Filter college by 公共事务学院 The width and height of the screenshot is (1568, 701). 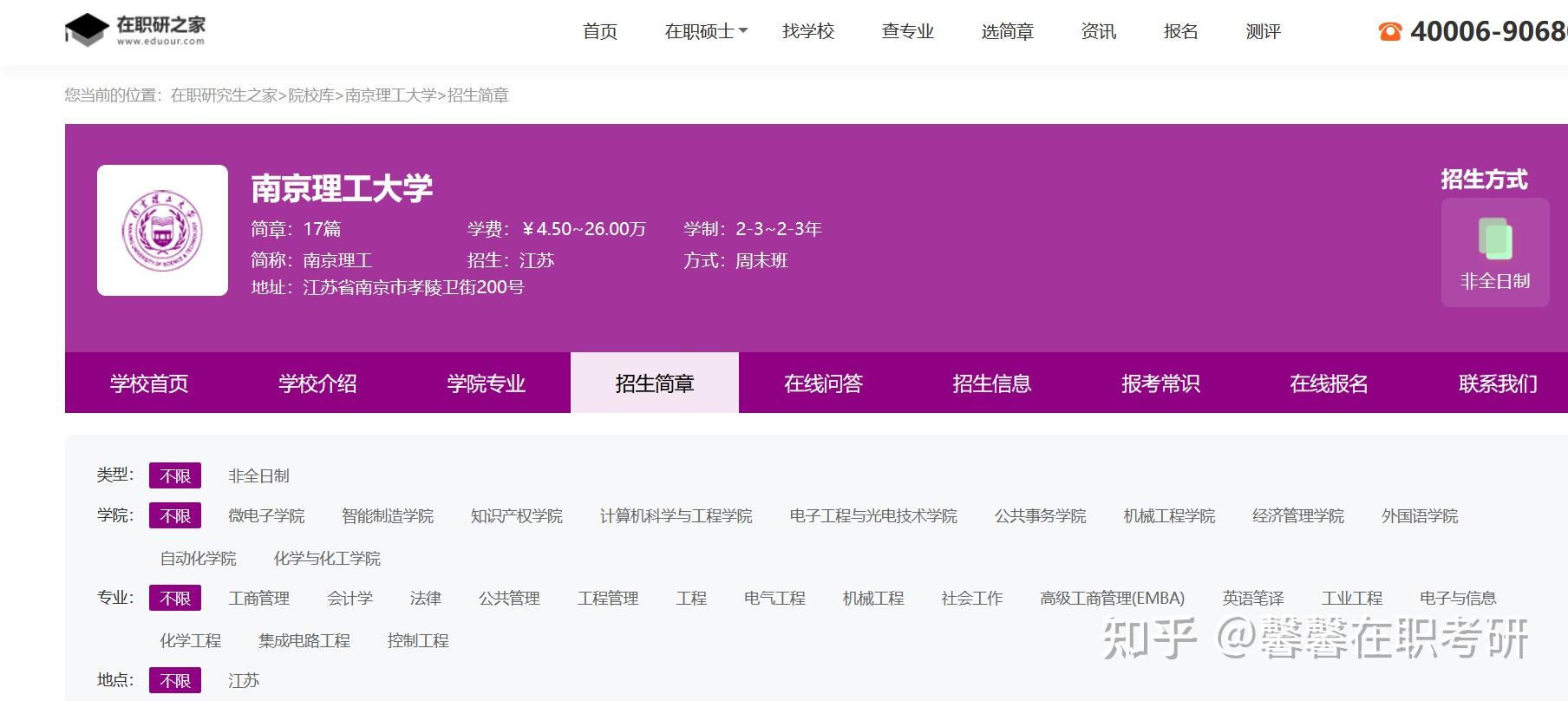pos(1041,515)
